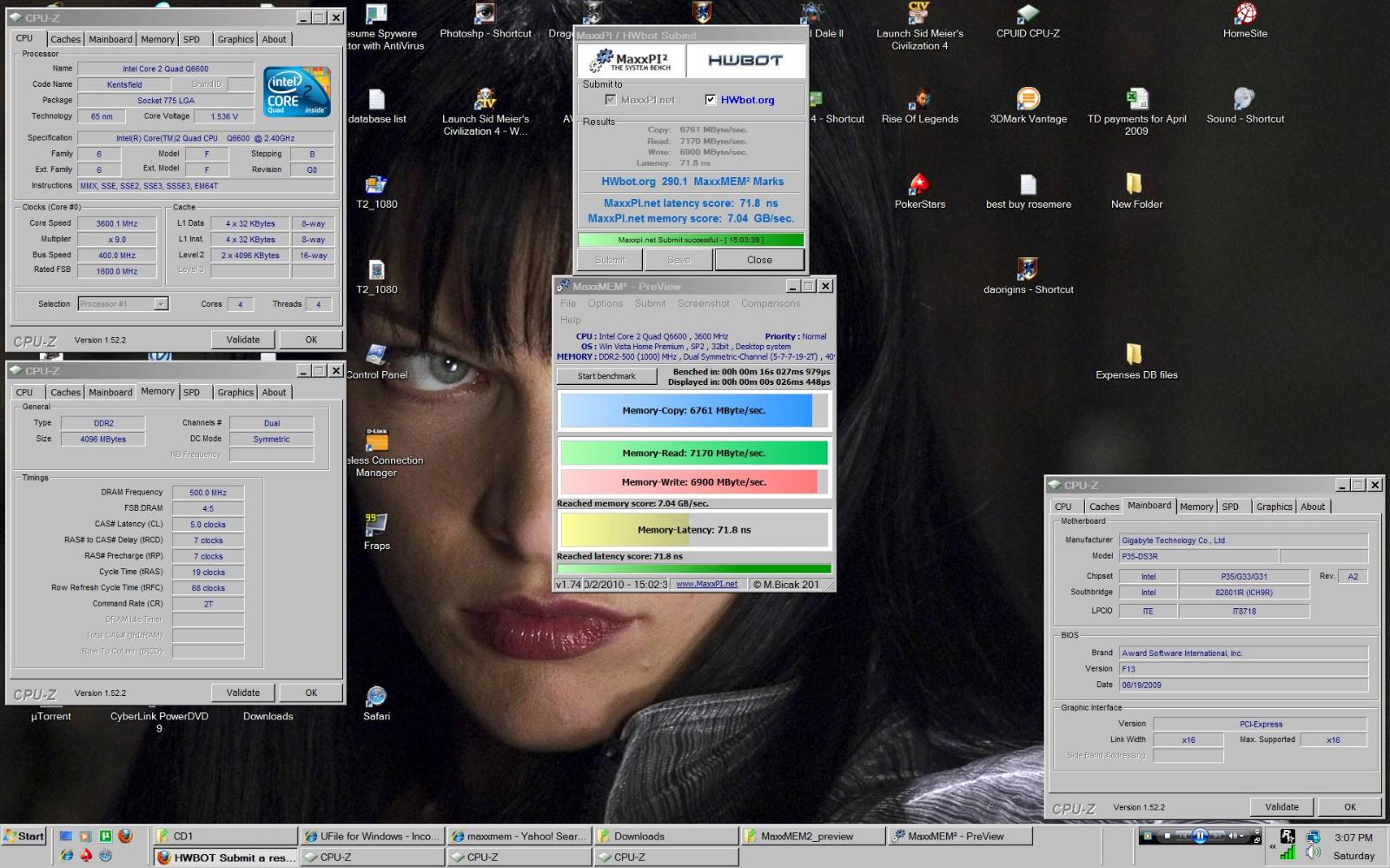Select TD payments for April 2009 spreadsheet

(x=1136, y=112)
